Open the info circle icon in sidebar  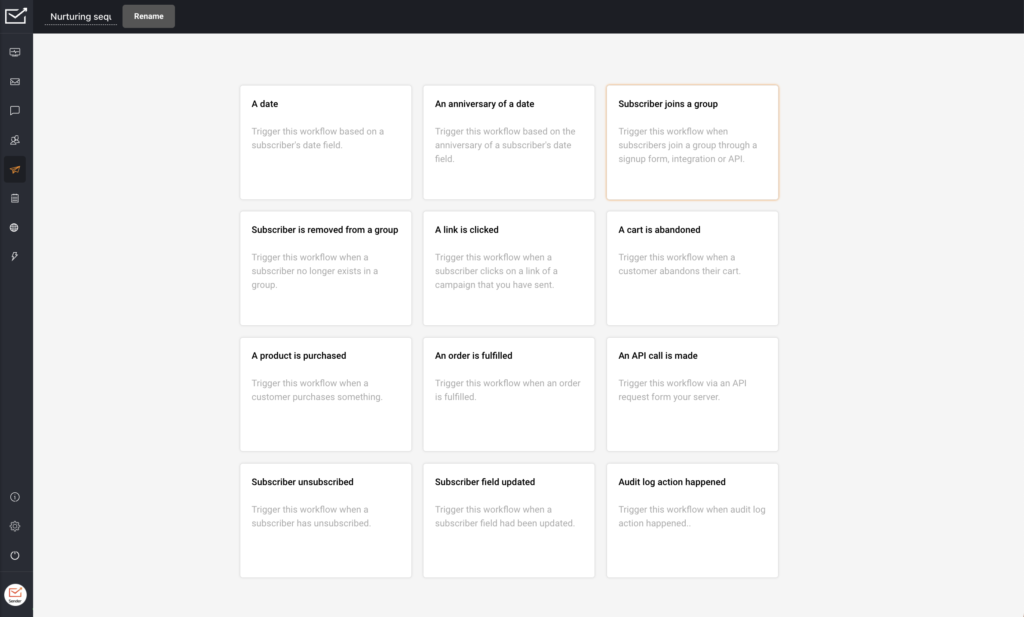coord(15,497)
